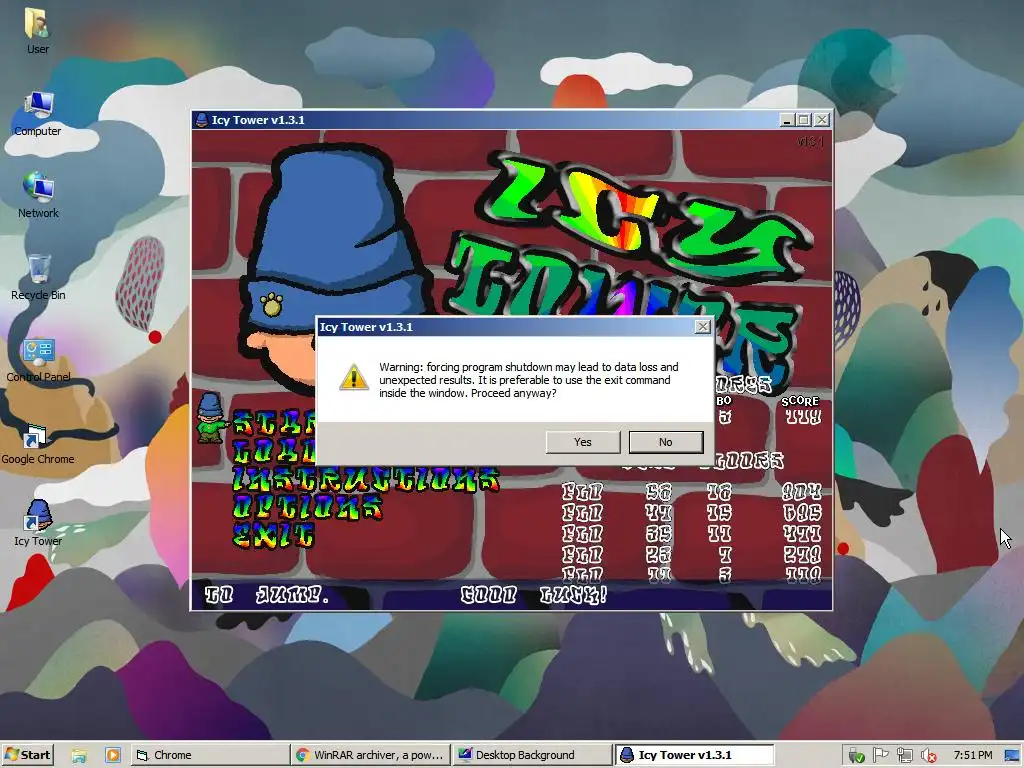Viewport: 1024px width, 768px height.
Task: Click the score 904 in the high score list
Action: [x=802, y=492]
